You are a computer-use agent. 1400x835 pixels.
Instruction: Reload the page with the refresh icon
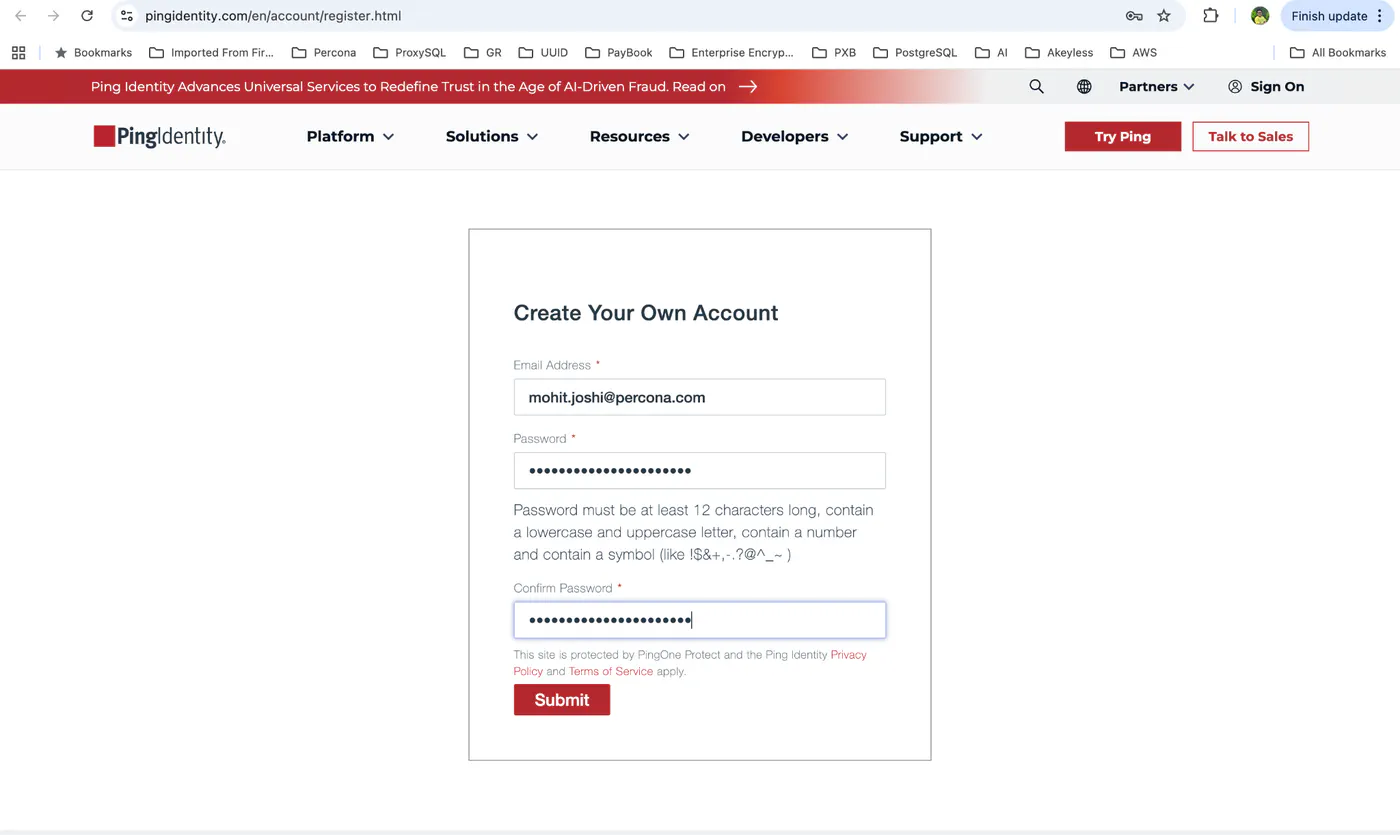(87, 16)
